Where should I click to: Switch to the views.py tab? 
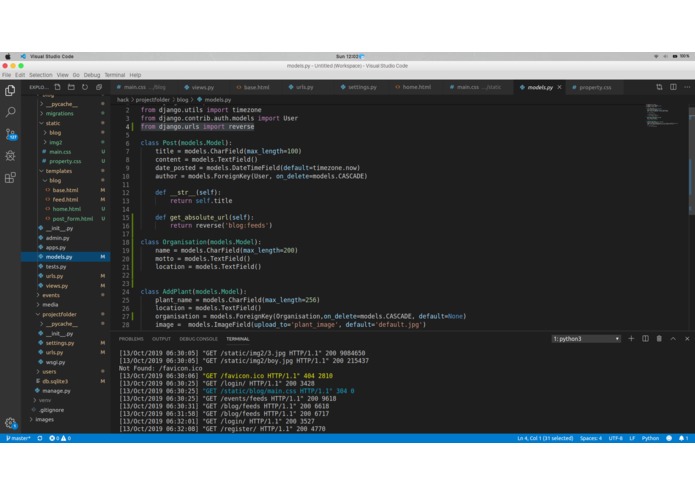point(203,87)
